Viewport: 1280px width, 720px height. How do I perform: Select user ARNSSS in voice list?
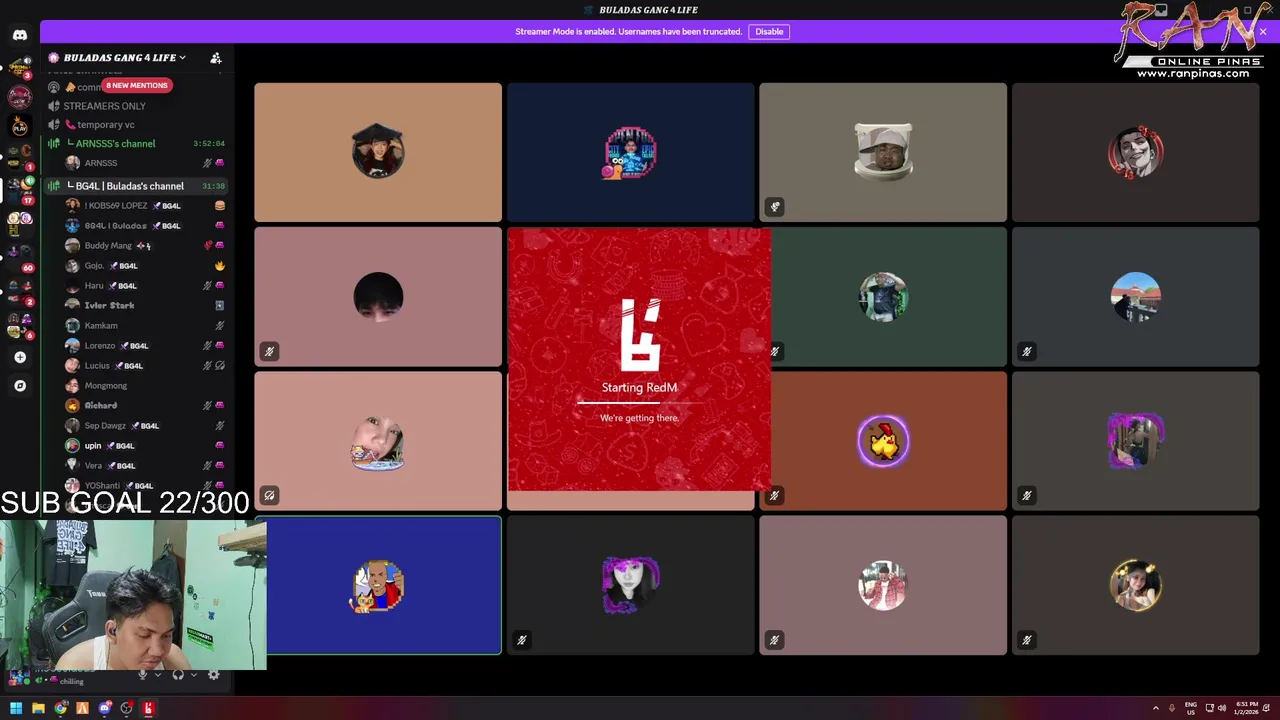(145, 163)
